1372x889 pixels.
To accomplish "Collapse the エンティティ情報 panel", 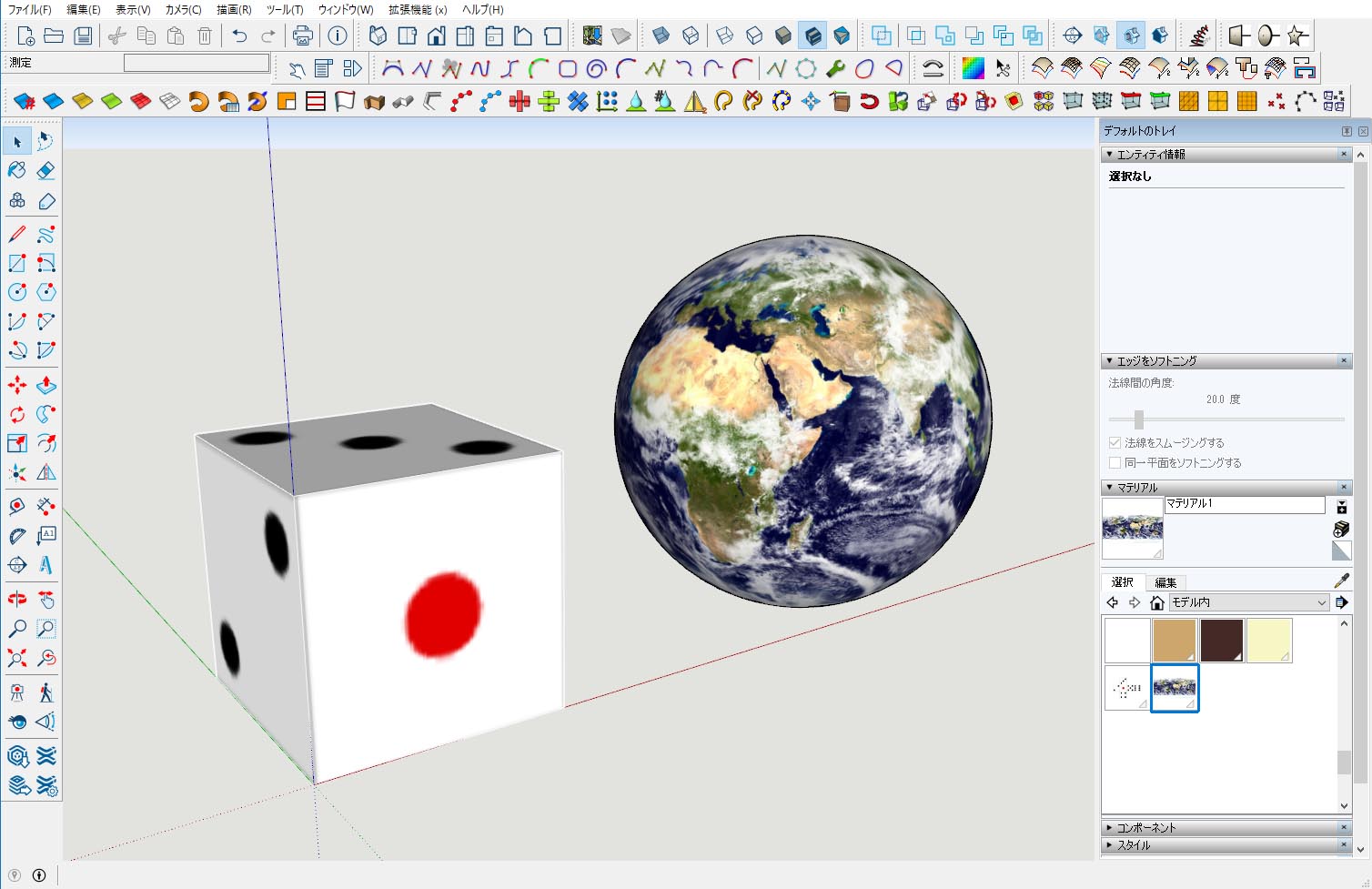I will tap(1109, 155).
